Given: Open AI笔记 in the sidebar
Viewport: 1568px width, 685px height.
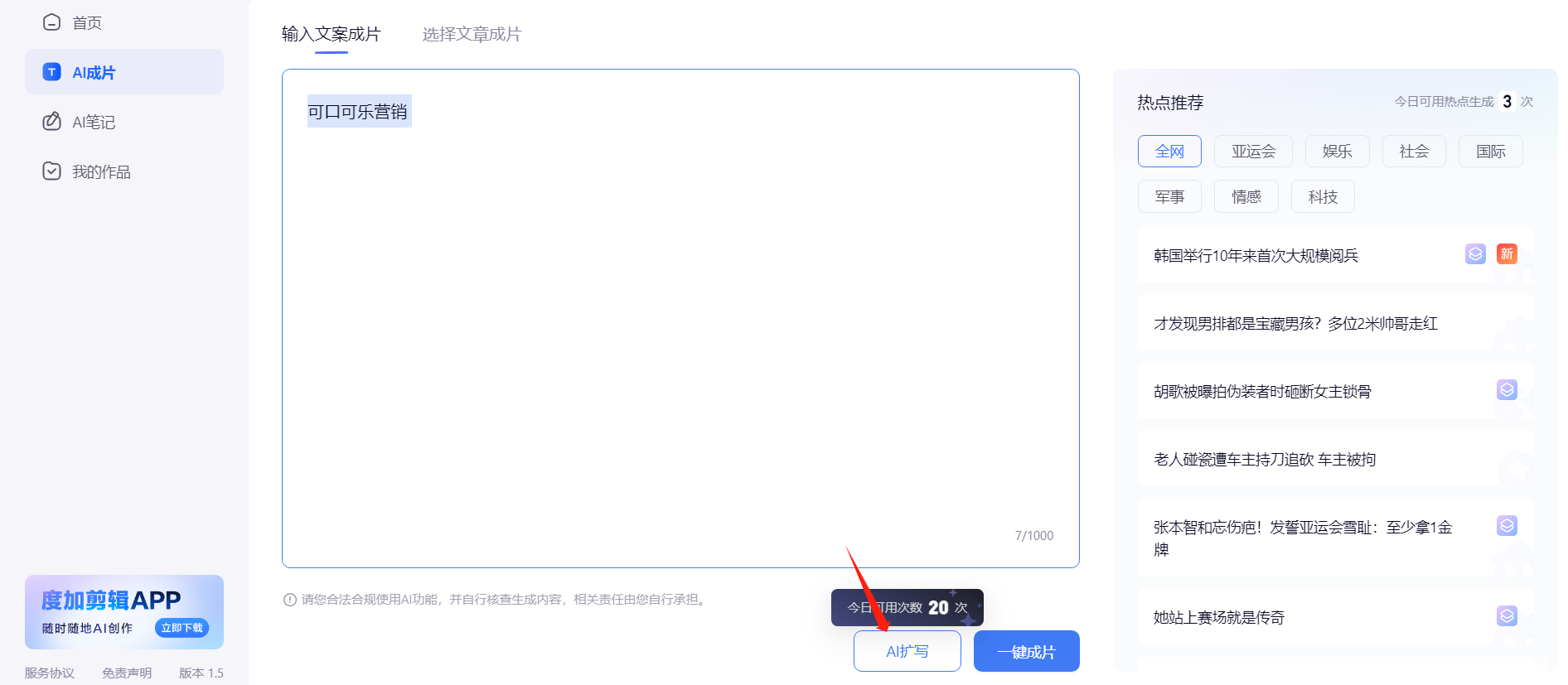Looking at the screenshot, I should tap(124, 122).
